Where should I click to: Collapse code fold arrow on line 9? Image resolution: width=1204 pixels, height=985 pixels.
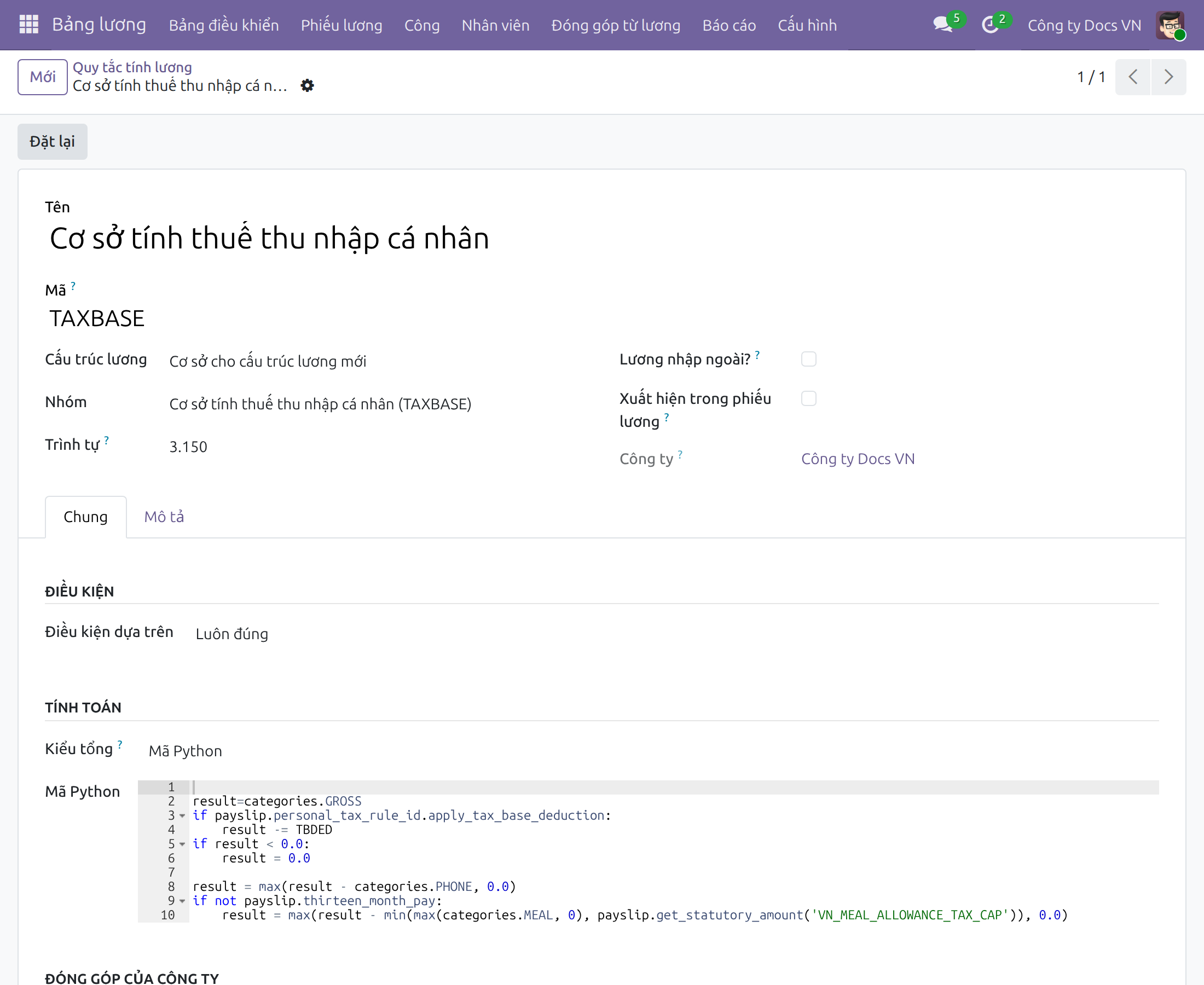182,901
